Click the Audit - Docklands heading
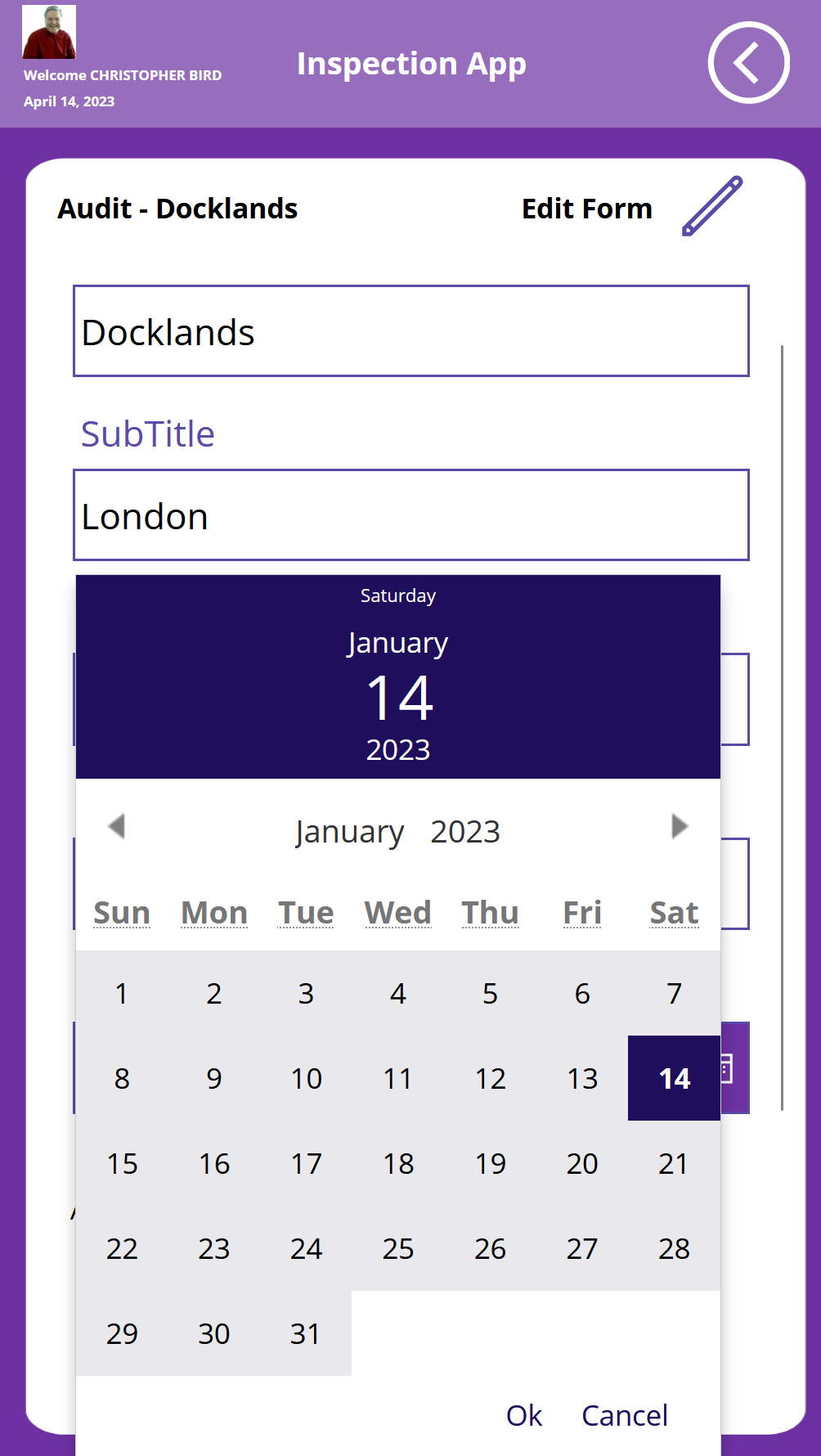 tap(177, 209)
